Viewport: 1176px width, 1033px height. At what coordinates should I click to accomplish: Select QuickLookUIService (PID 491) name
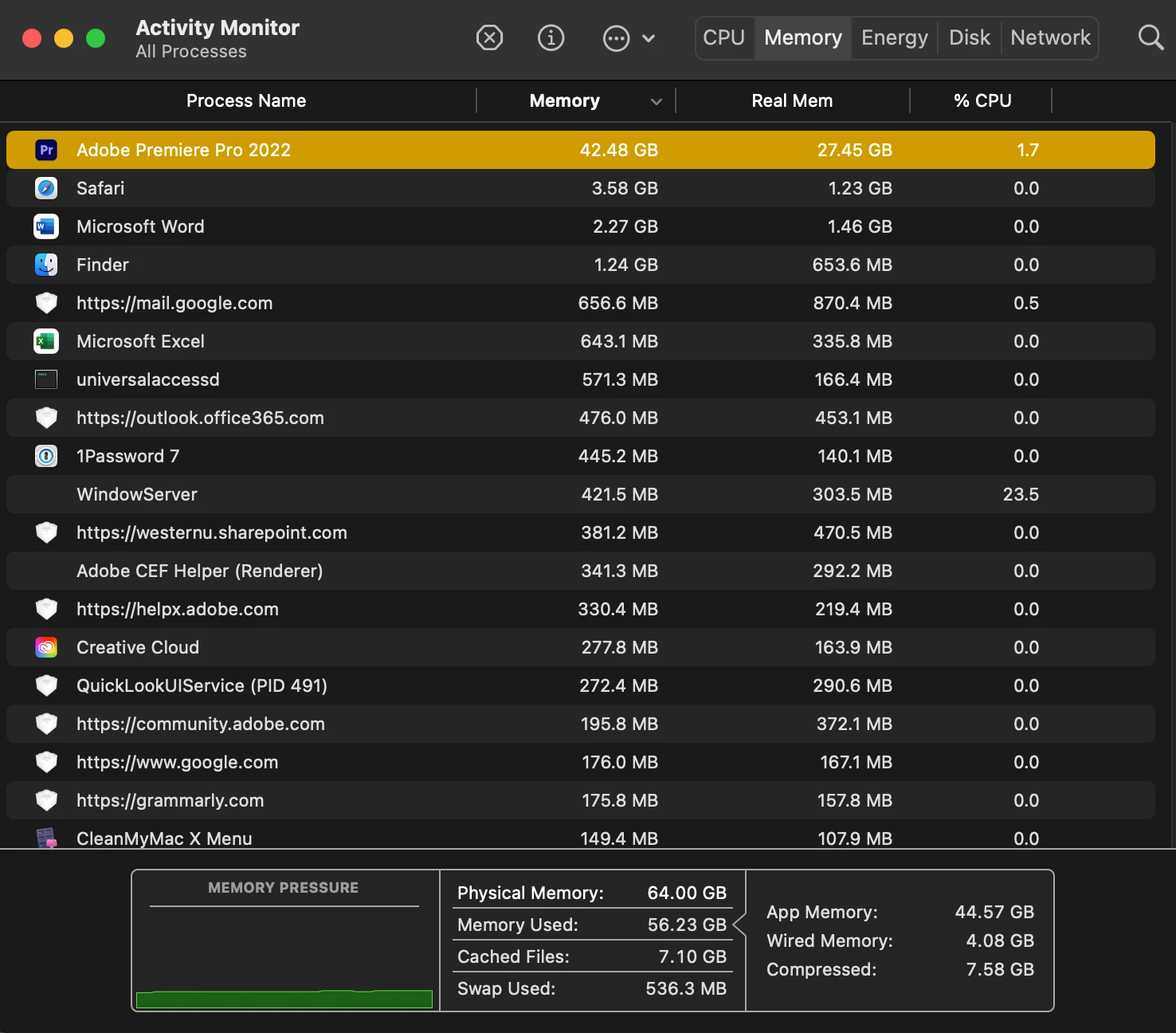pyautogui.click(x=202, y=685)
